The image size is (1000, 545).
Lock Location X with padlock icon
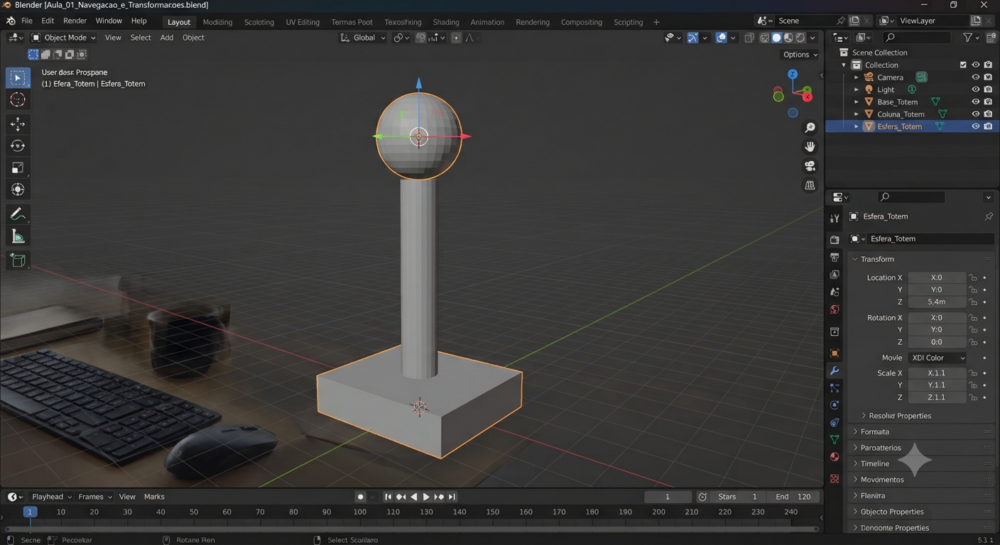(x=973, y=278)
